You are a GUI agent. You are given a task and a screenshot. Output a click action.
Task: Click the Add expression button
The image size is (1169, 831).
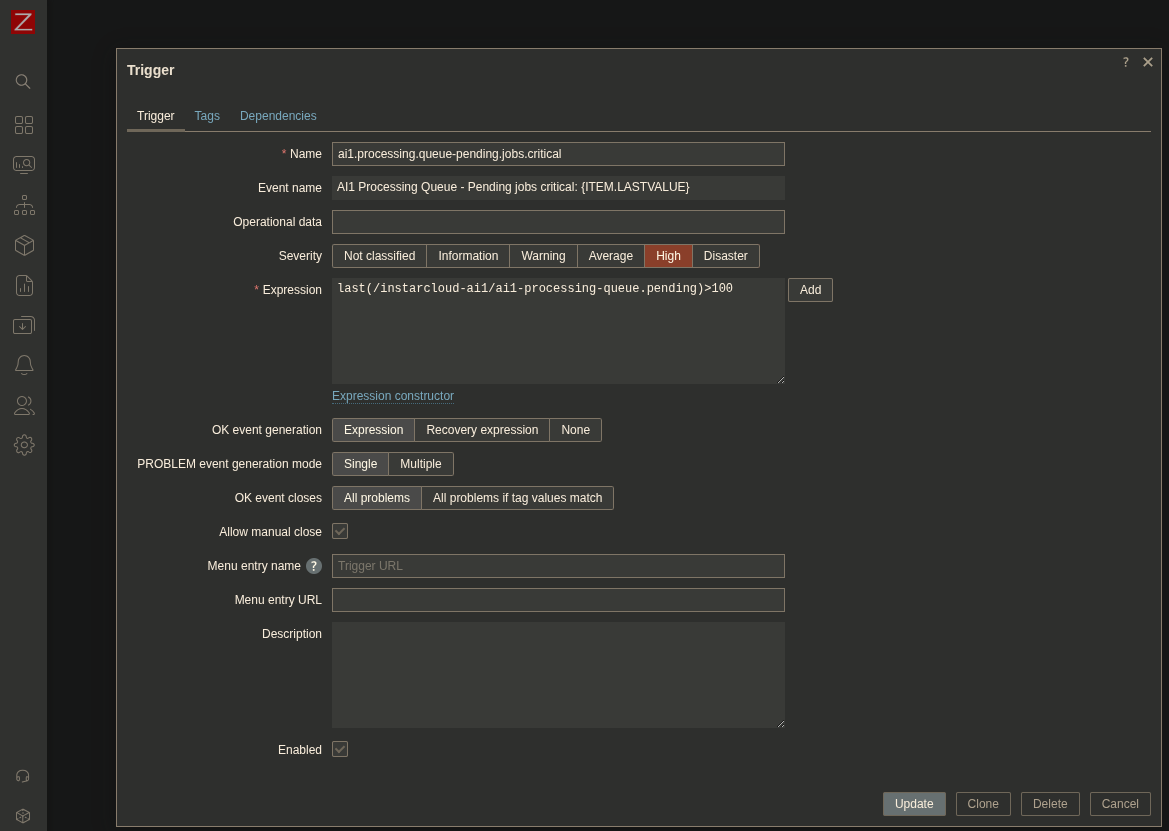(810, 290)
